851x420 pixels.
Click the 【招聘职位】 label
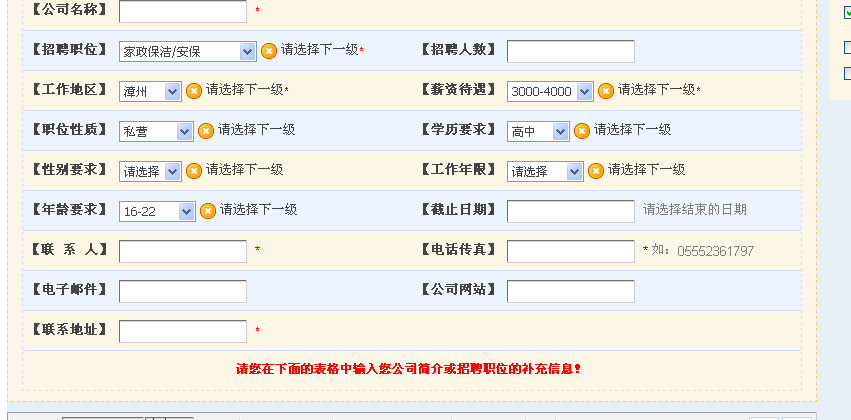tap(69, 49)
